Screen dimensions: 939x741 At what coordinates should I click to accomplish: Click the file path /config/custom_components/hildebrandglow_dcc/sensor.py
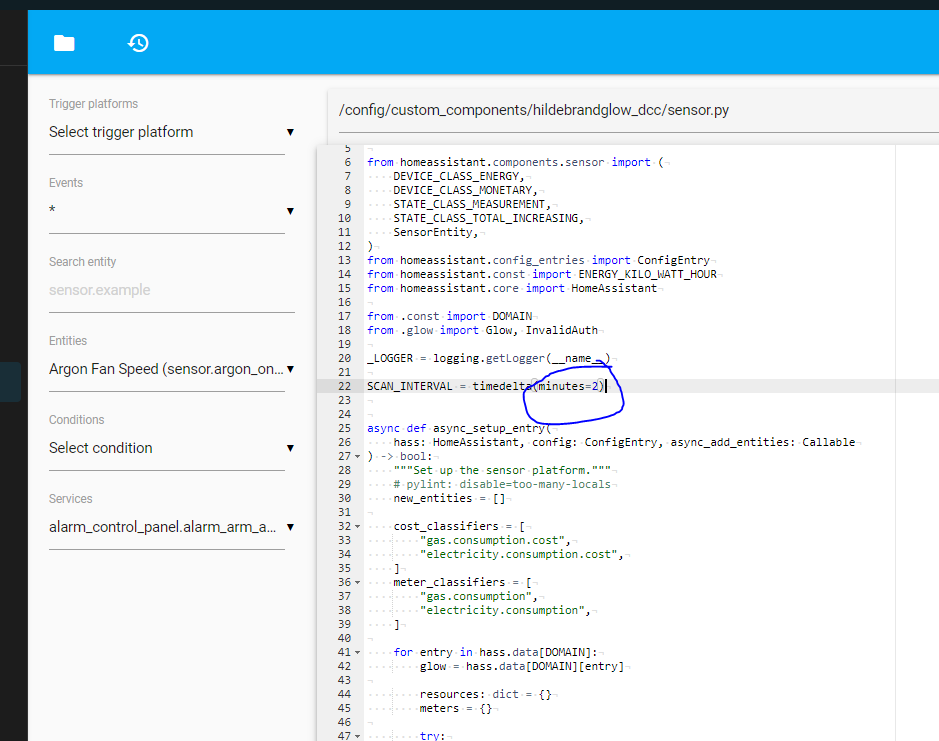click(x=534, y=110)
